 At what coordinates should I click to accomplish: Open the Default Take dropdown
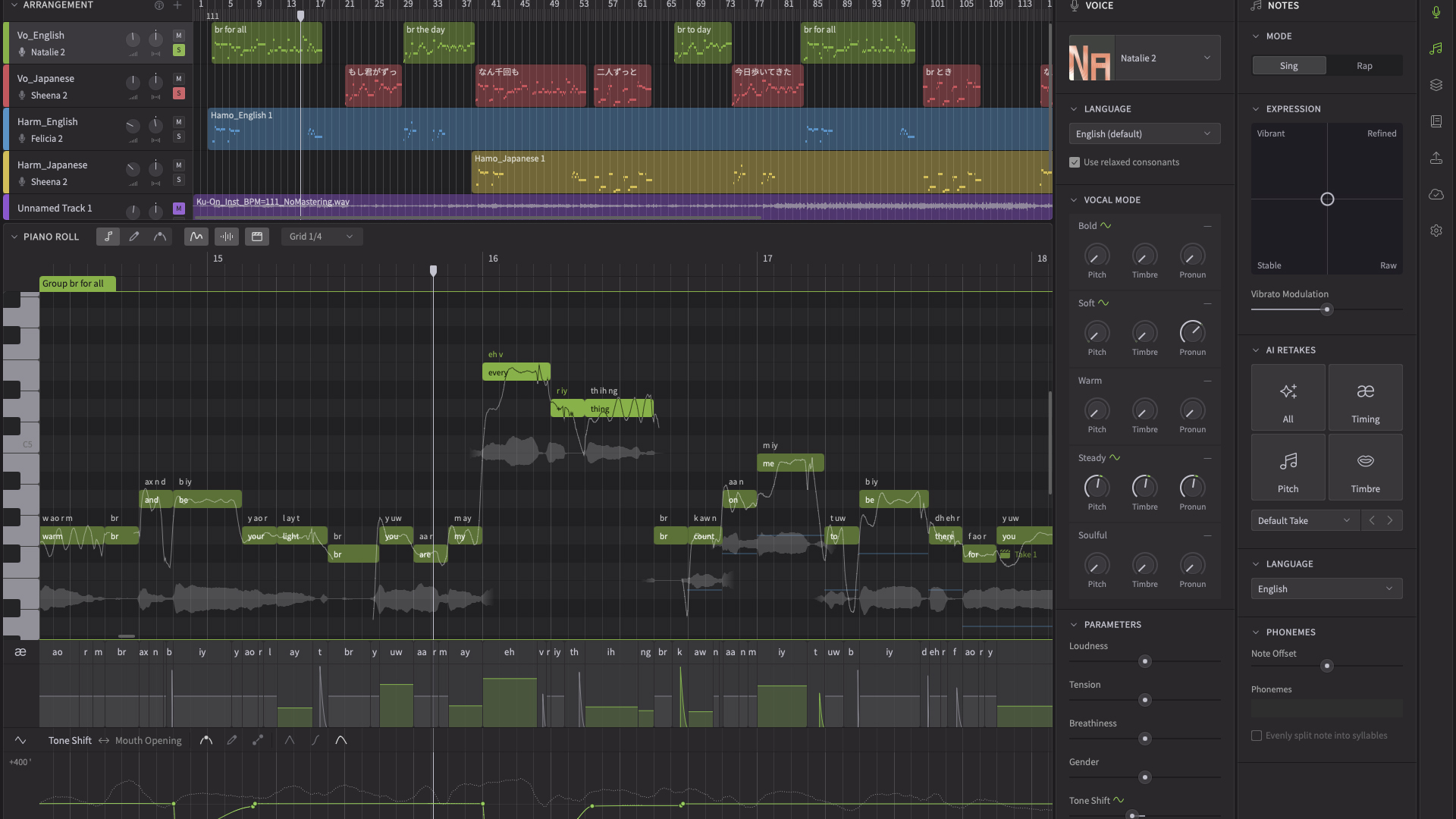point(1305,520)
